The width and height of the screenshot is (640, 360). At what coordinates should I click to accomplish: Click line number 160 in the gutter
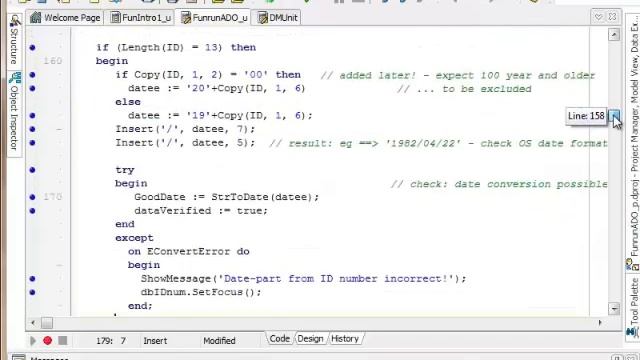53,61
